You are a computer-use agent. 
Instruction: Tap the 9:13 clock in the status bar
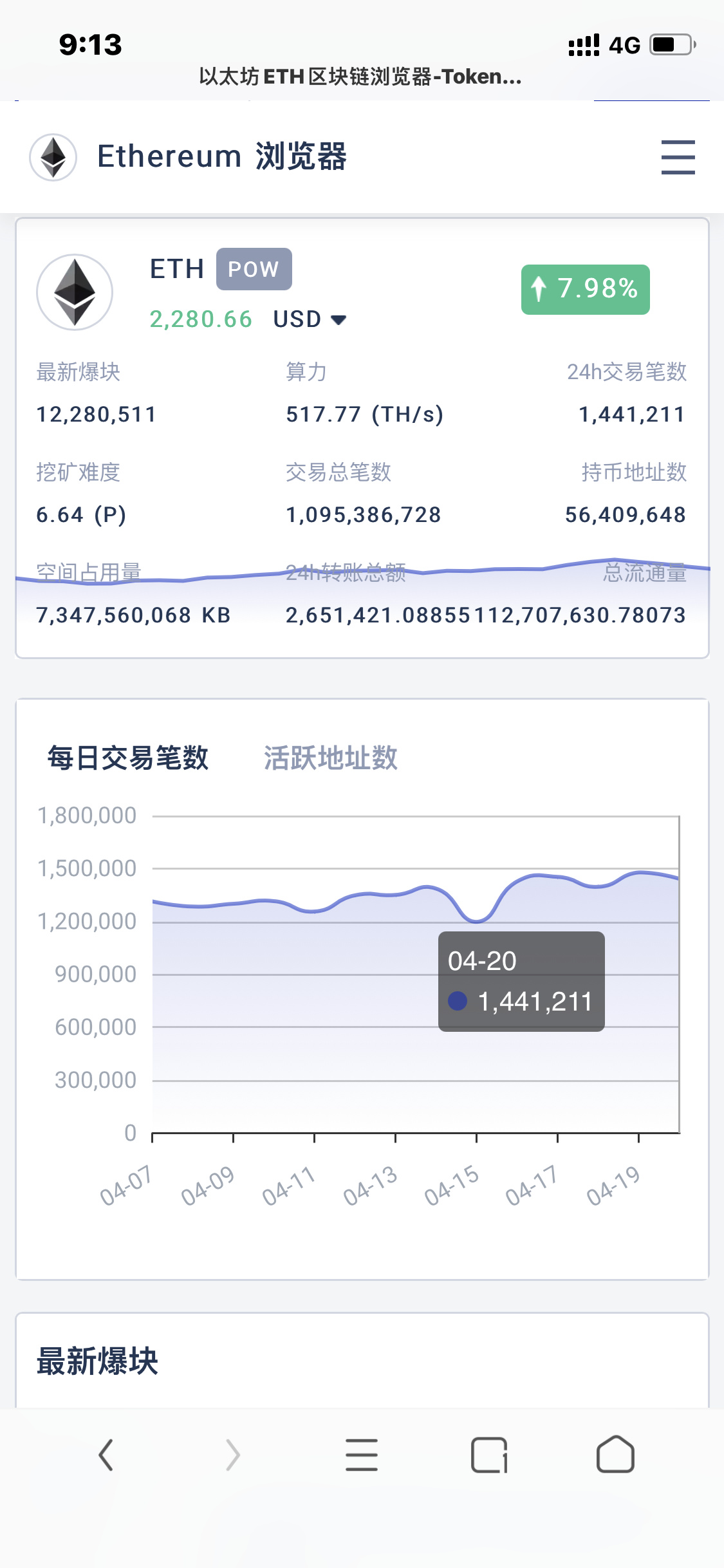click(x=91, y=44)
